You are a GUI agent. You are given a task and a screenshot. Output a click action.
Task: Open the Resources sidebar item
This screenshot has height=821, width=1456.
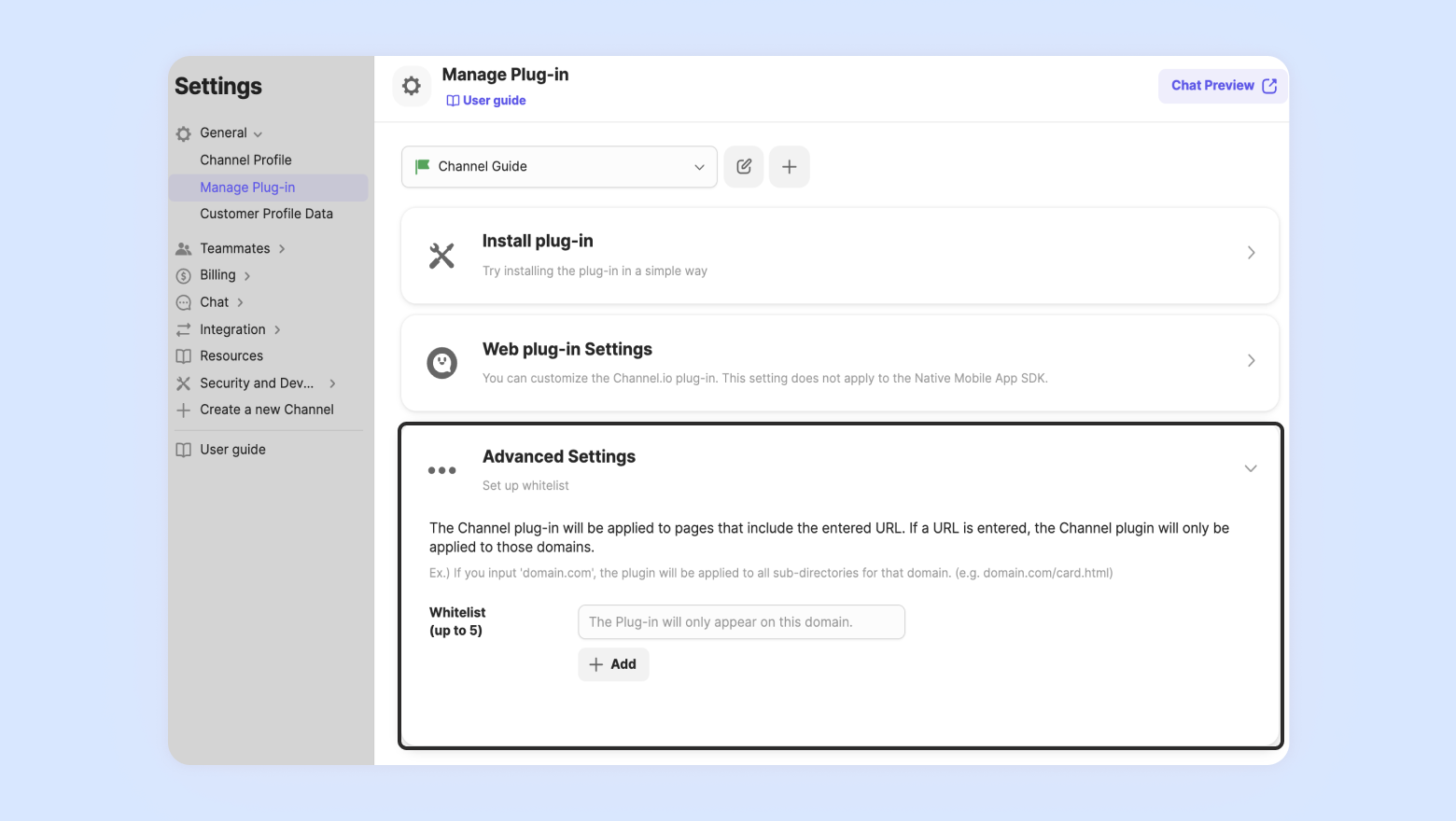tap(231, 356)
